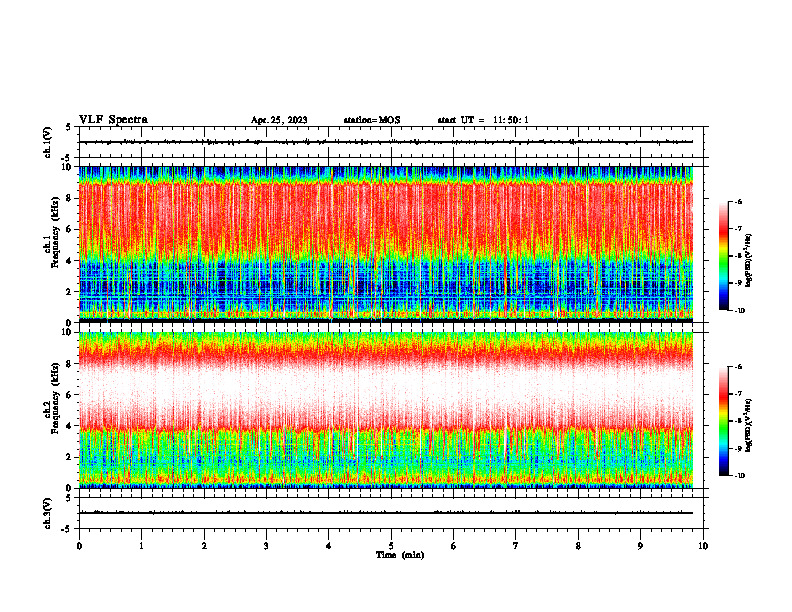Click inside the ch.2 spectrogram panel
Viewport: 792px width, 612px height.
pos(386,410)
